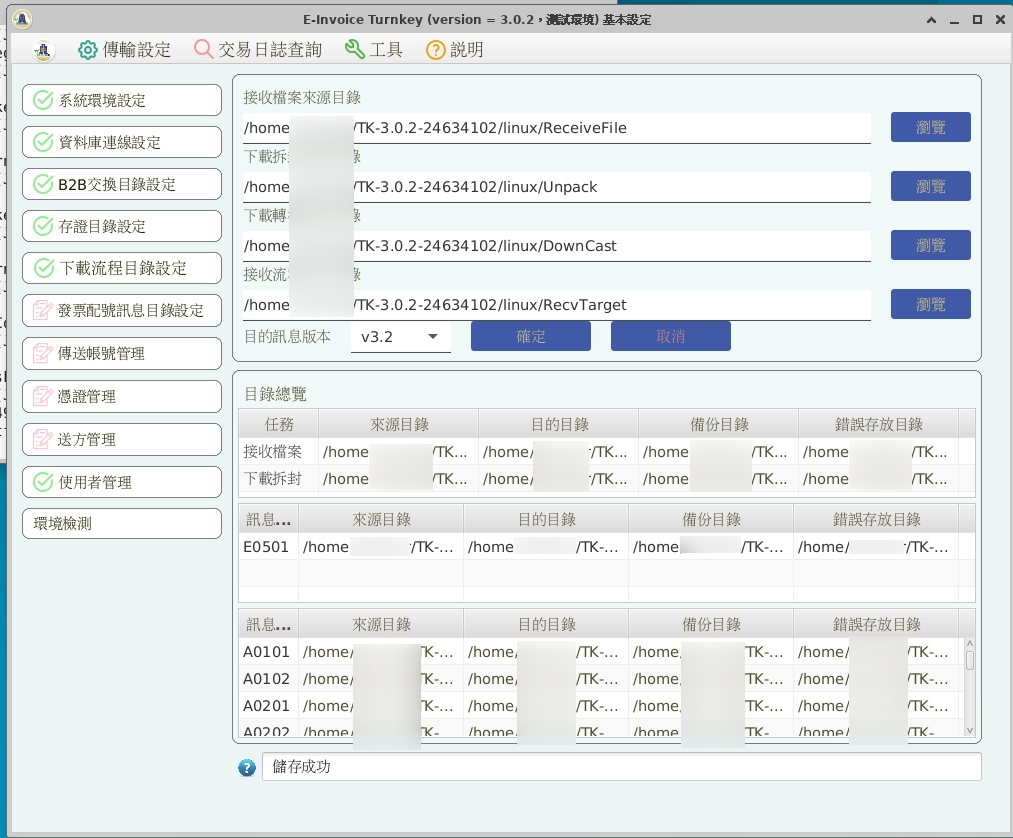Click the title bar application icon
Screen dimensions: 1013x838
22,19
